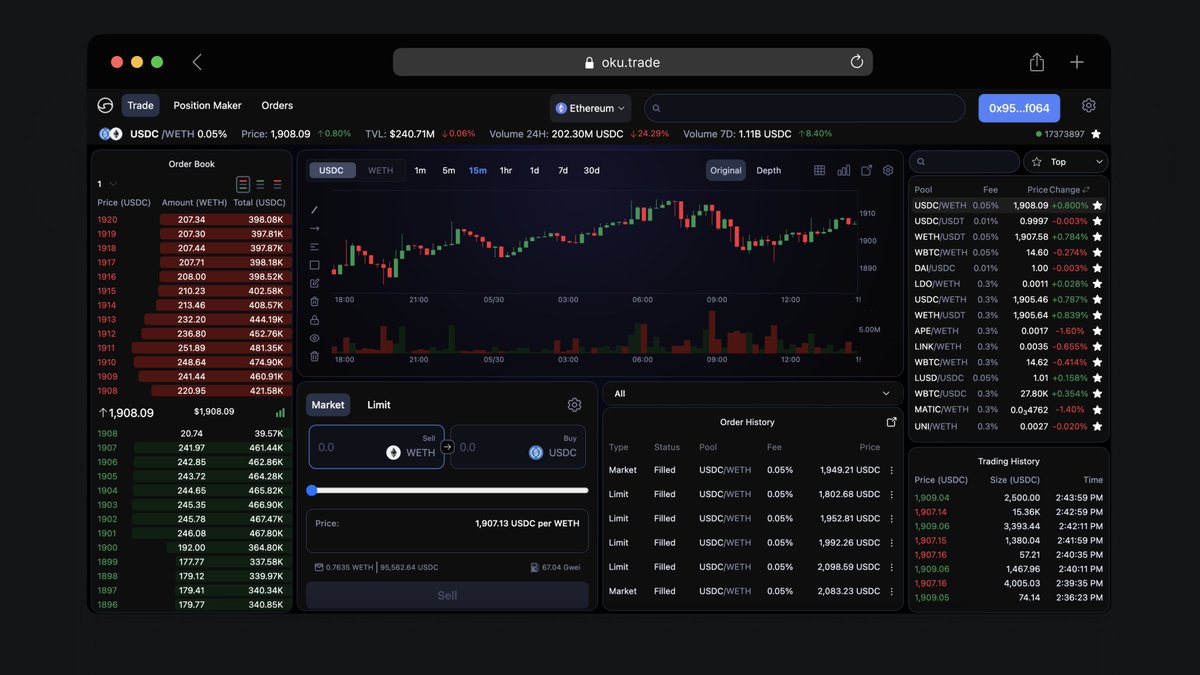
Task: Select the Limit order tab
Action: [x=379, y=405]
